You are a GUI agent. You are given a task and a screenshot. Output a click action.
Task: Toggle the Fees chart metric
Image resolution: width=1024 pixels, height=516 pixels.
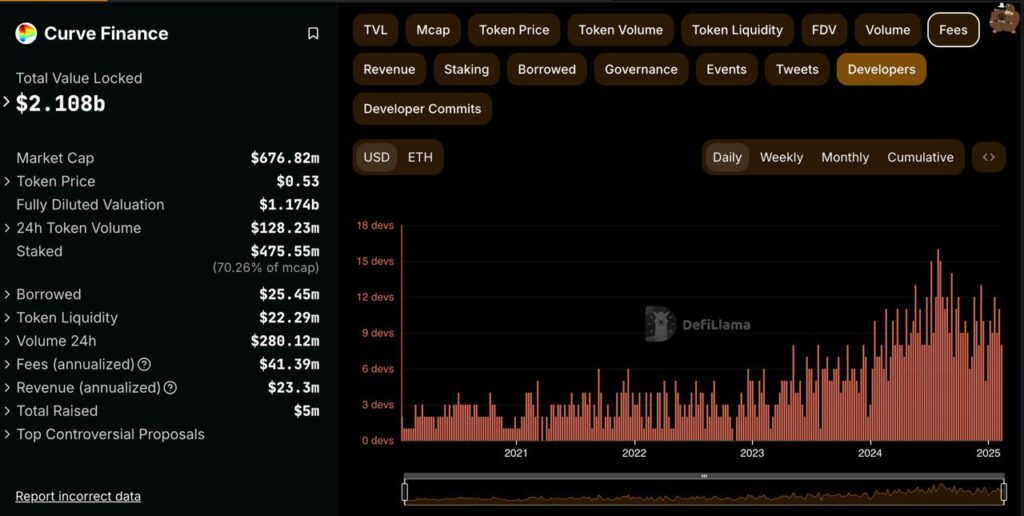tap(953, 30)
